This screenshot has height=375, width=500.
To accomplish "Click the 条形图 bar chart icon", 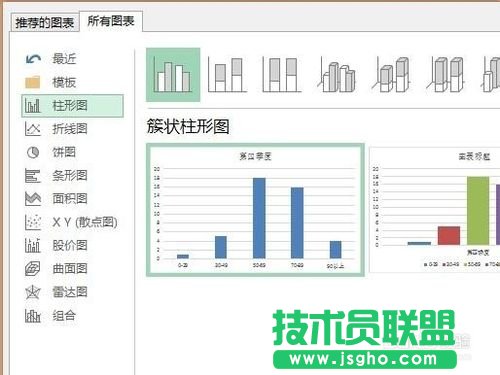I will point(33,176).
